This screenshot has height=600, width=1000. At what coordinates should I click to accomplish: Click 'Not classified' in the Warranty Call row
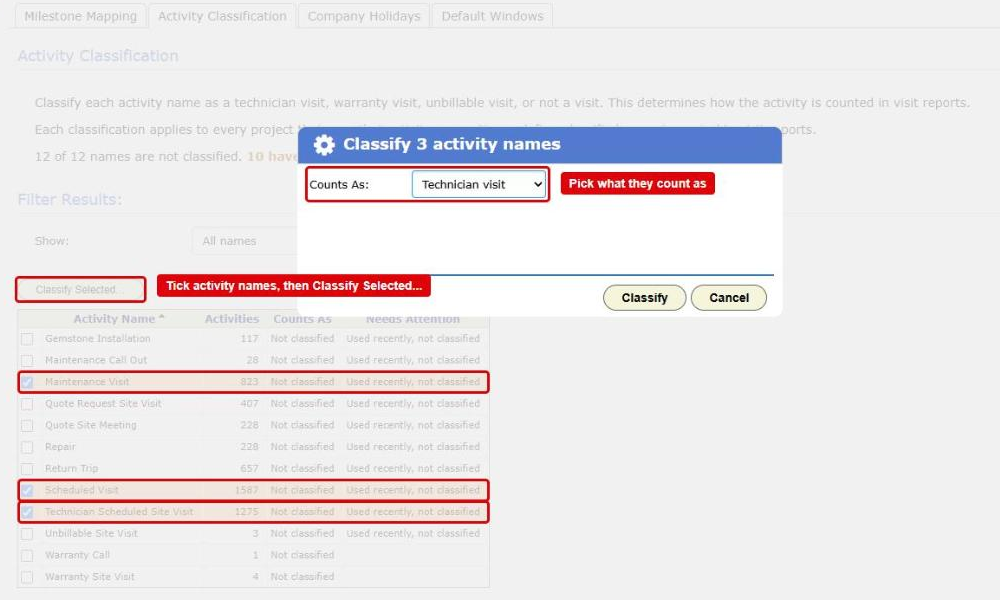pos(302,555)
